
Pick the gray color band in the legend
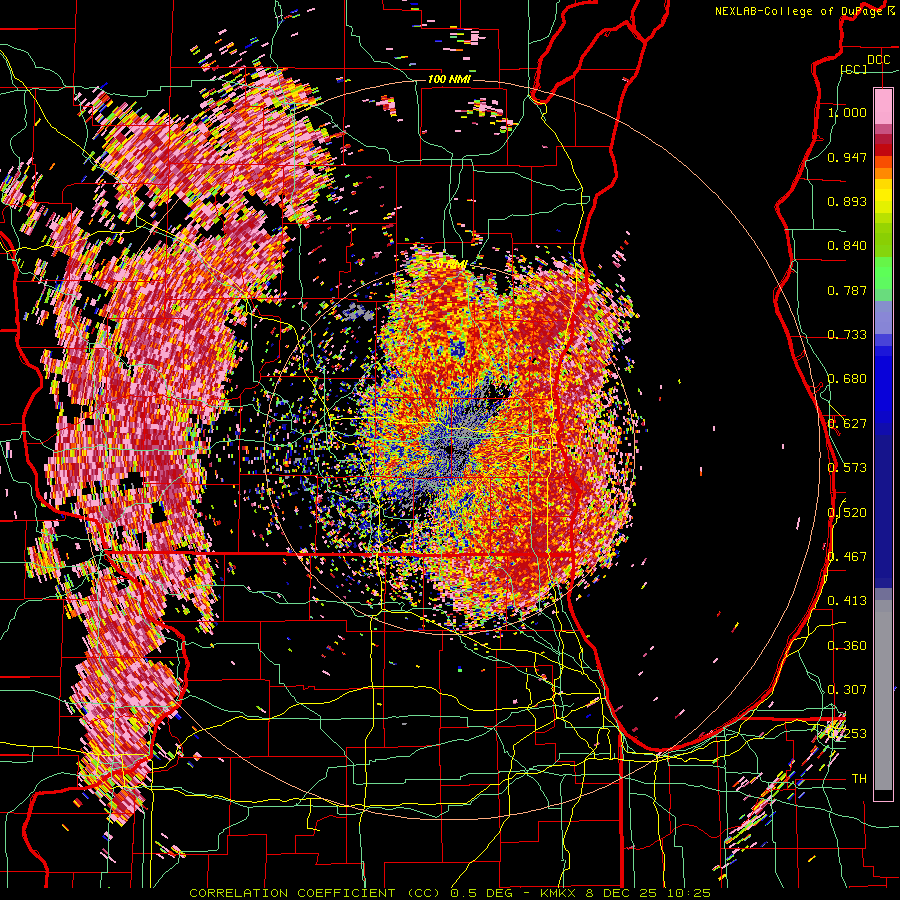click(883, 695)
